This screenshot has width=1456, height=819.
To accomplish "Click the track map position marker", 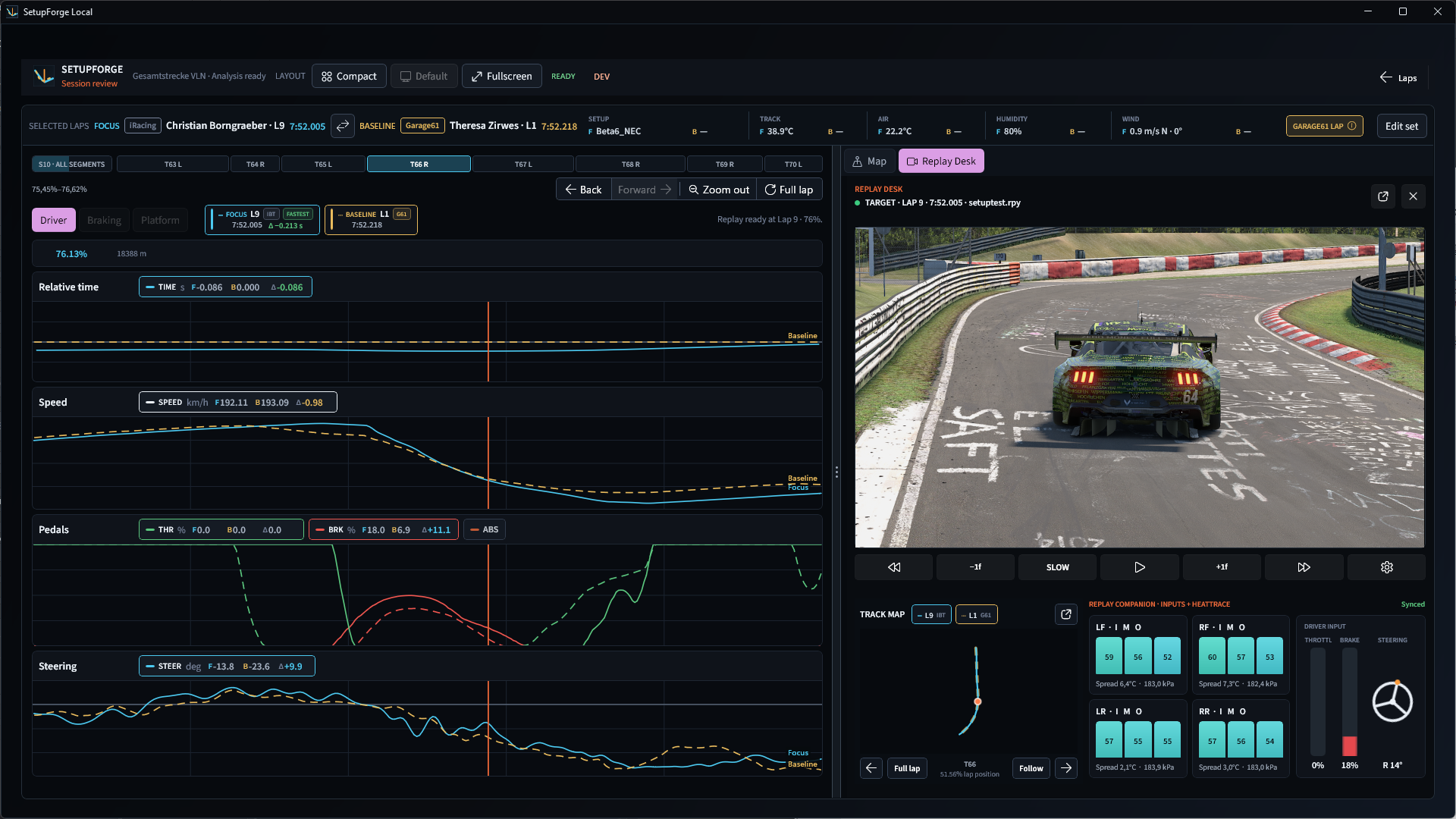I will [977, 701].
